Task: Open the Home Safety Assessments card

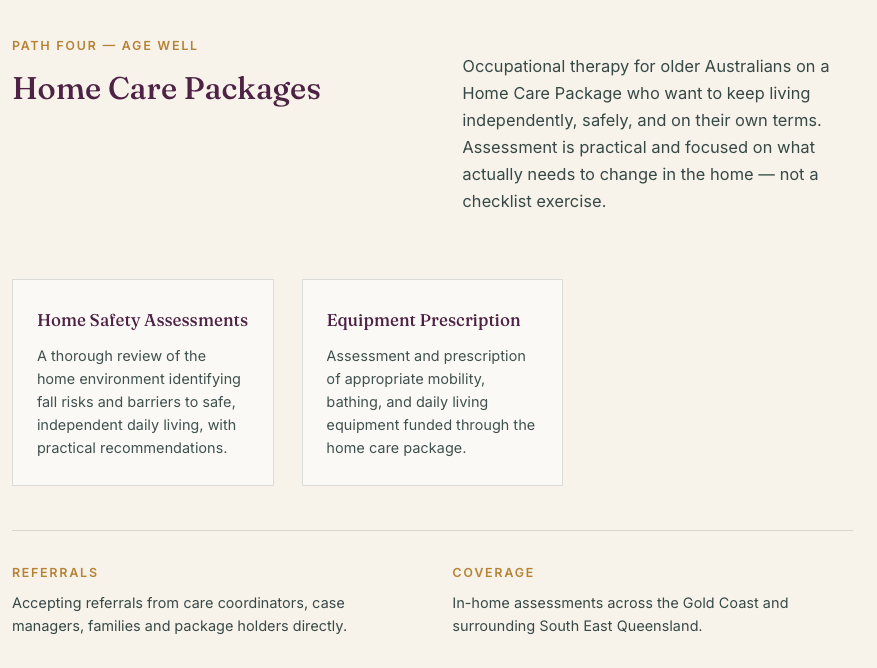Action: [143, 383]
